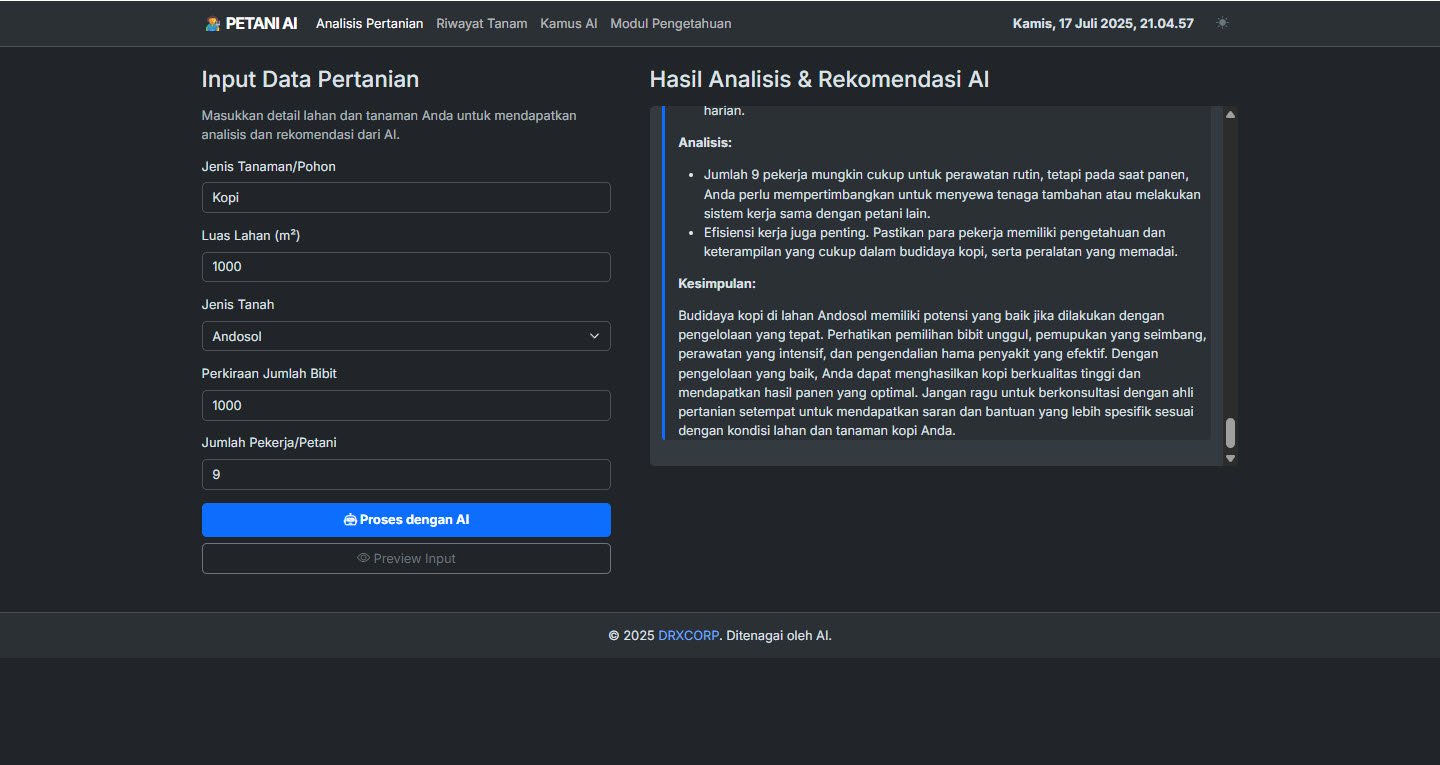Click the Jenis Tanaman/Pohon input field

tap(406, 197)
